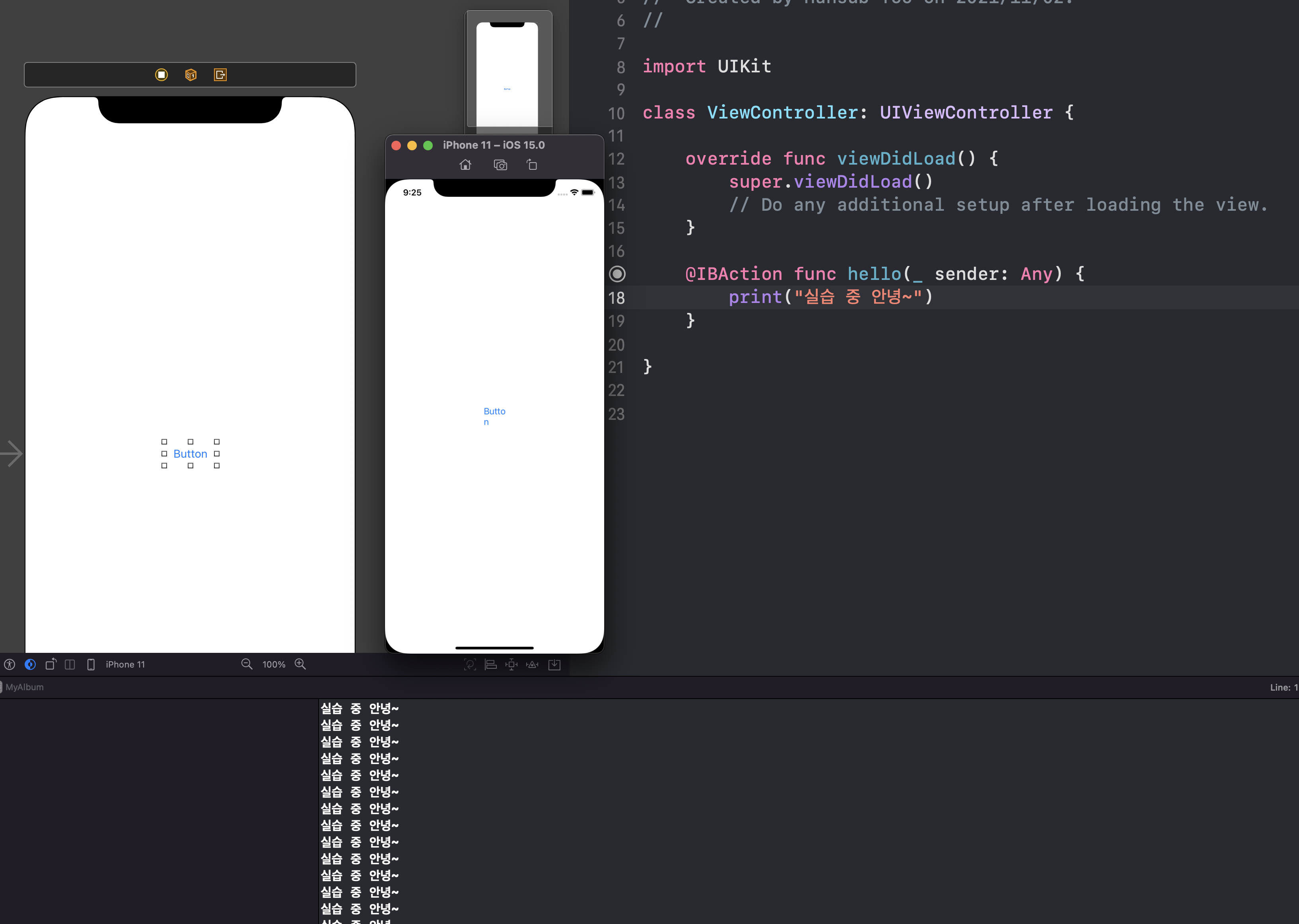
Task: Rotate the simulator device
Action: click(532, 165)
